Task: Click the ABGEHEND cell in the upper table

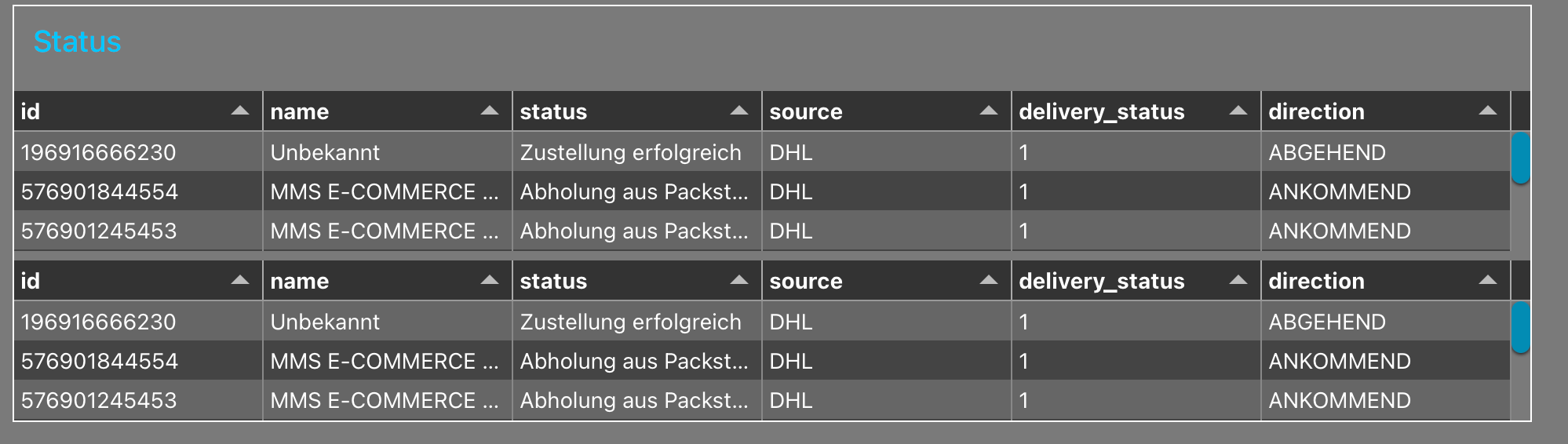Action: click(x=1327, y=152)
